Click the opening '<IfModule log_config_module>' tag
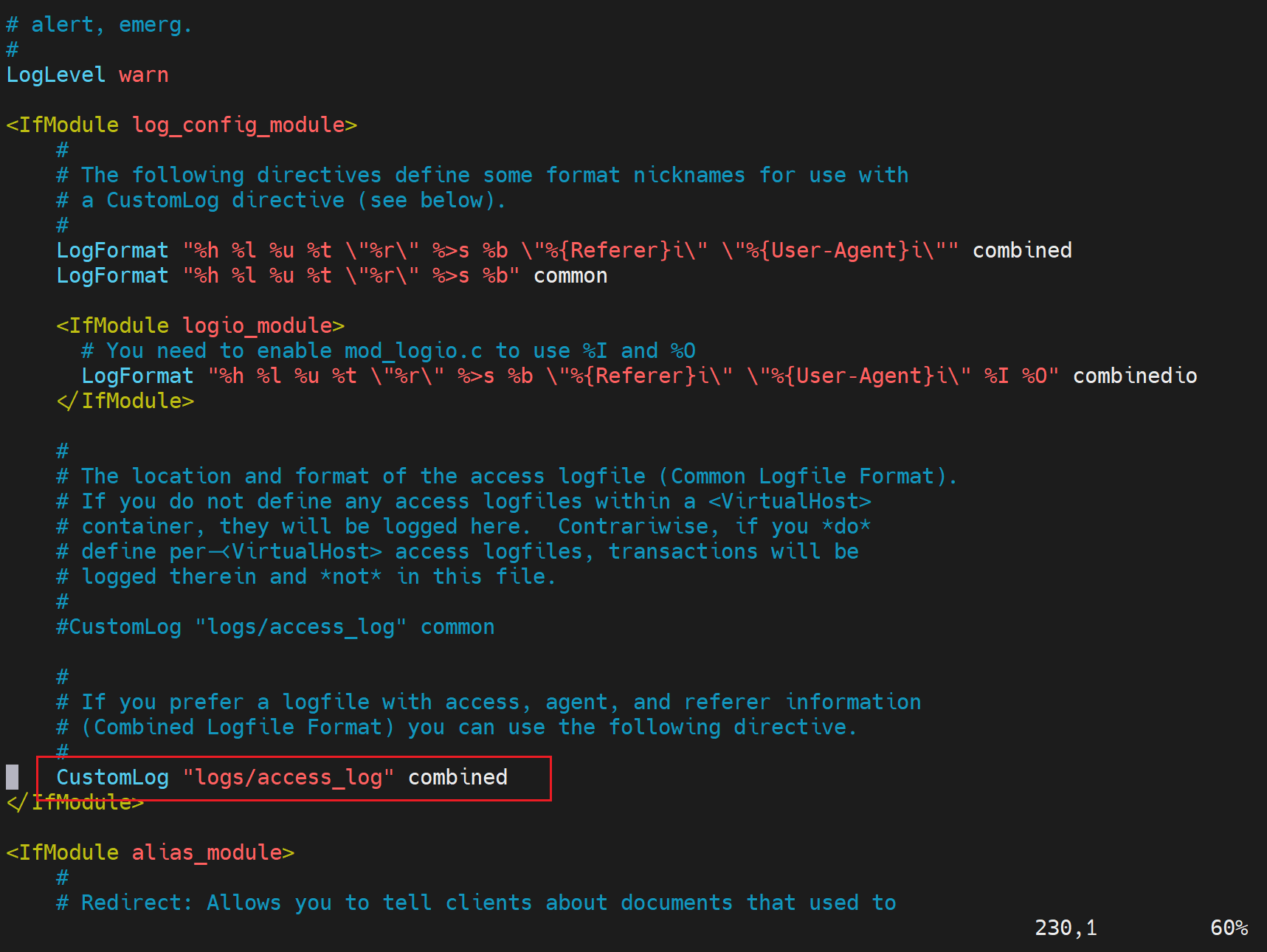Viewport: 1267px width, 952px height. (x=181, y=125)
